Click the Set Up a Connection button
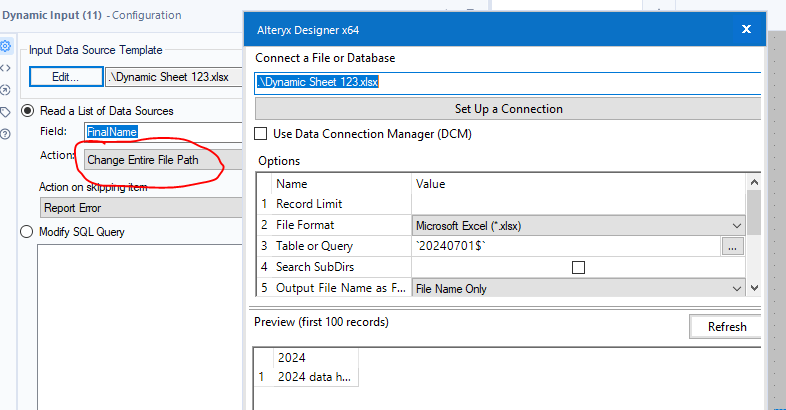 coord(508,109)
